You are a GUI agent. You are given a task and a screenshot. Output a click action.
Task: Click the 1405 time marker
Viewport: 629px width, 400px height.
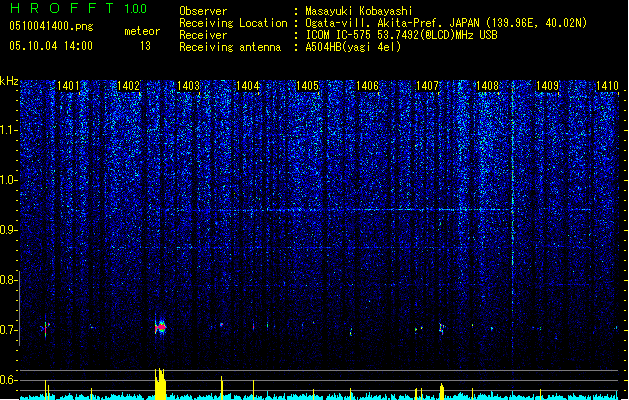(308, 86)
